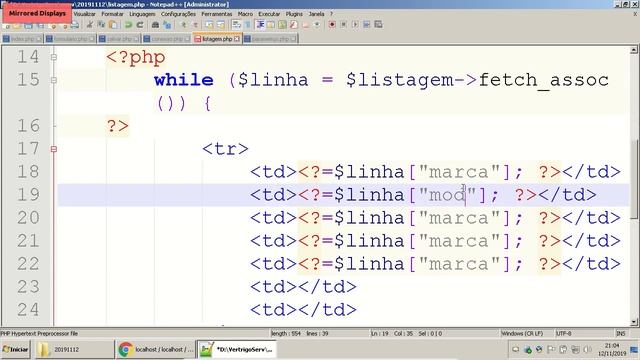This screenshot has width=640, height=360.
Task: Toggle Word Wrap toolbar icon
Action: coord(236,24)
